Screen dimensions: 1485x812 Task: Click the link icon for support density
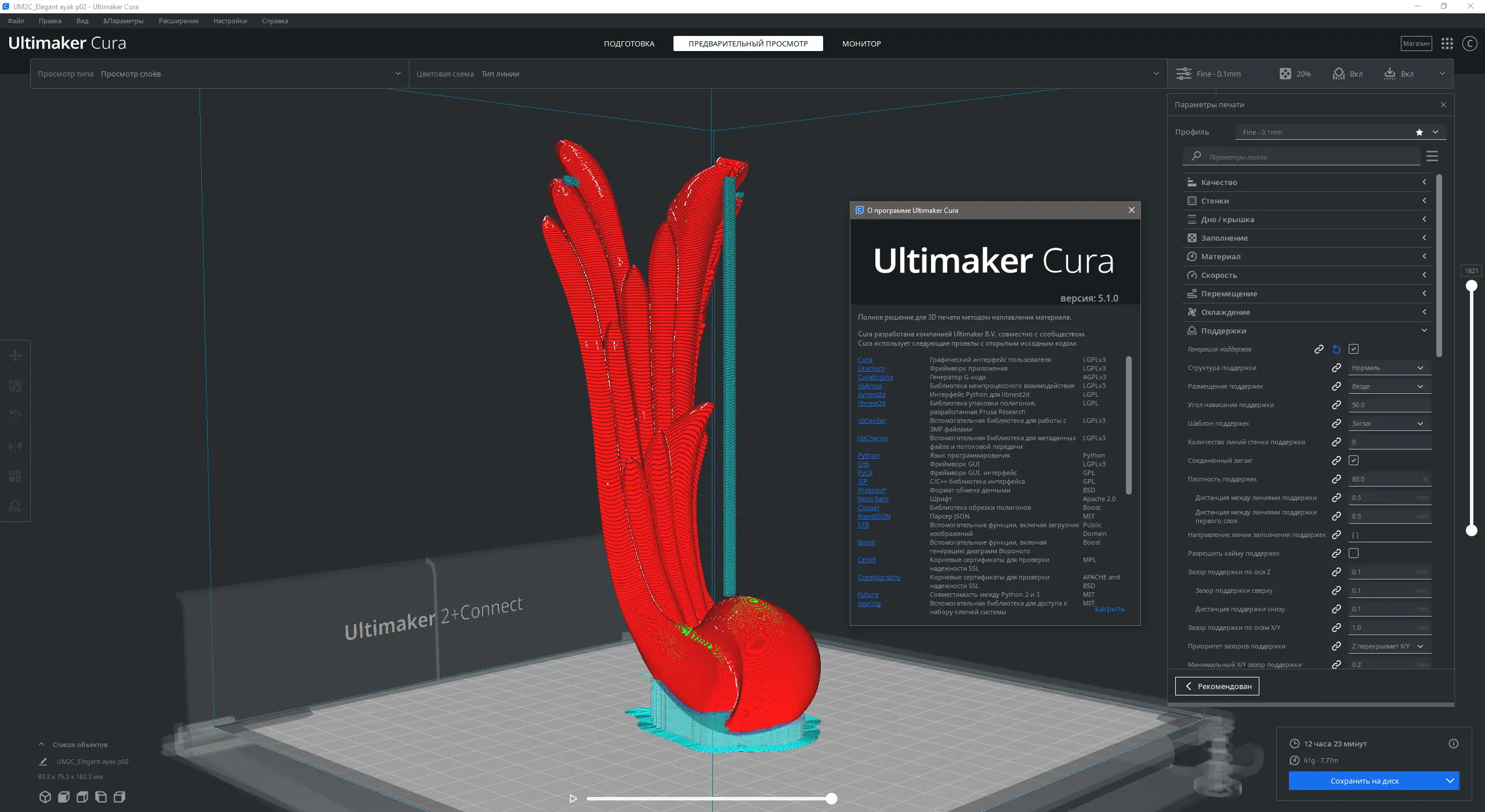click(x=1336, y=479)
